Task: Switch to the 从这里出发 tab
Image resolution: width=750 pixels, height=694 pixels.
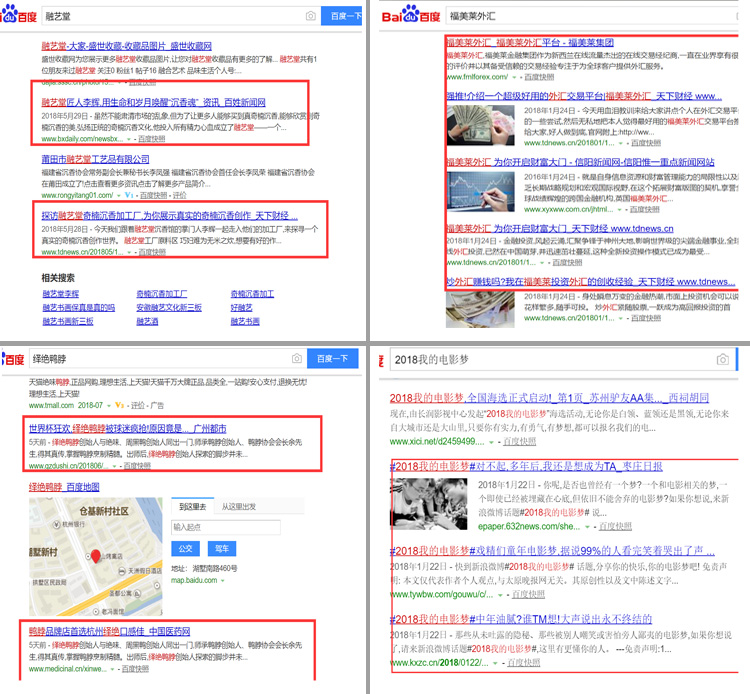Action: pyautogui.click(x=239, y=507)
